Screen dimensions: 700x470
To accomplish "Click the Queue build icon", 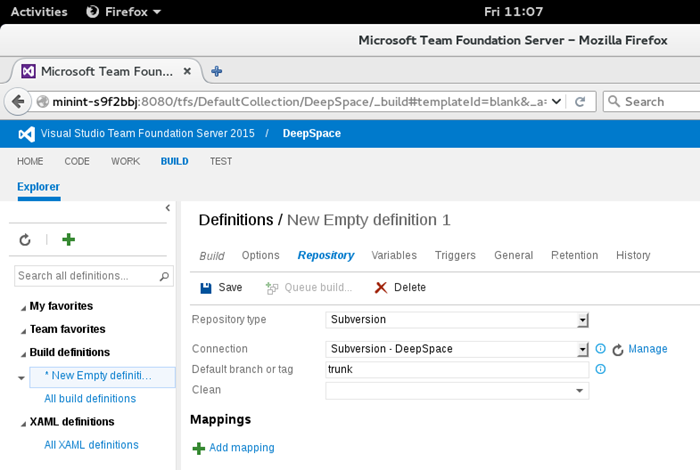I will (271, 288).
